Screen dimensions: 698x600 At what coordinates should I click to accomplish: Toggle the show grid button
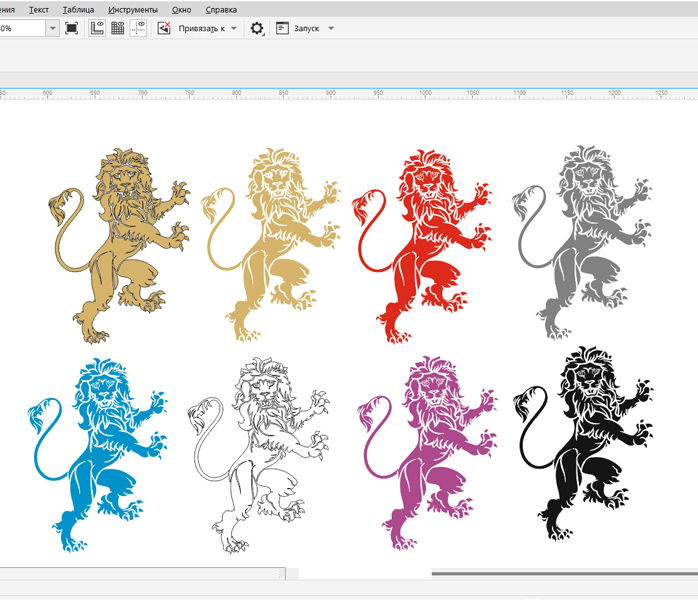pos(117,29)
